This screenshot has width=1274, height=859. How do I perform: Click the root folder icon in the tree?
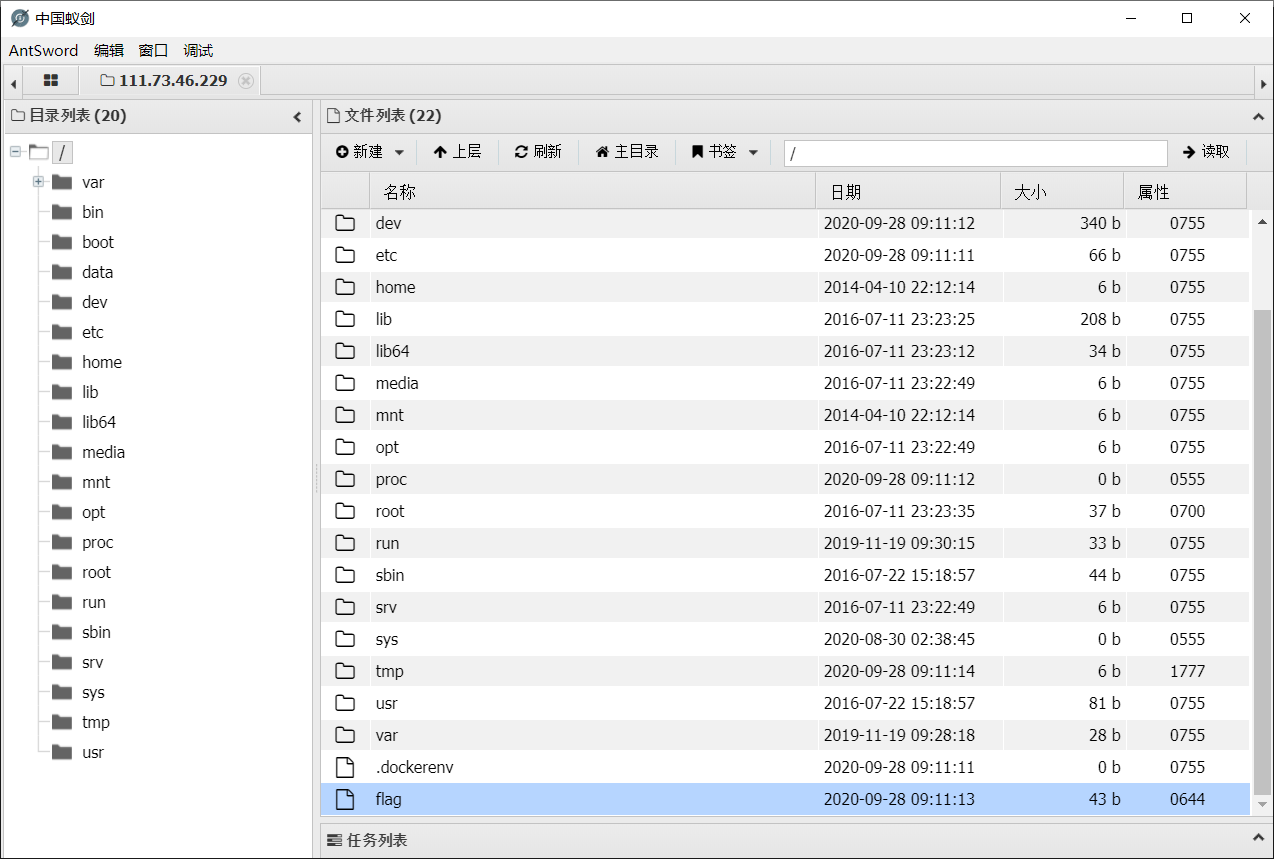[x=62, y=572]
